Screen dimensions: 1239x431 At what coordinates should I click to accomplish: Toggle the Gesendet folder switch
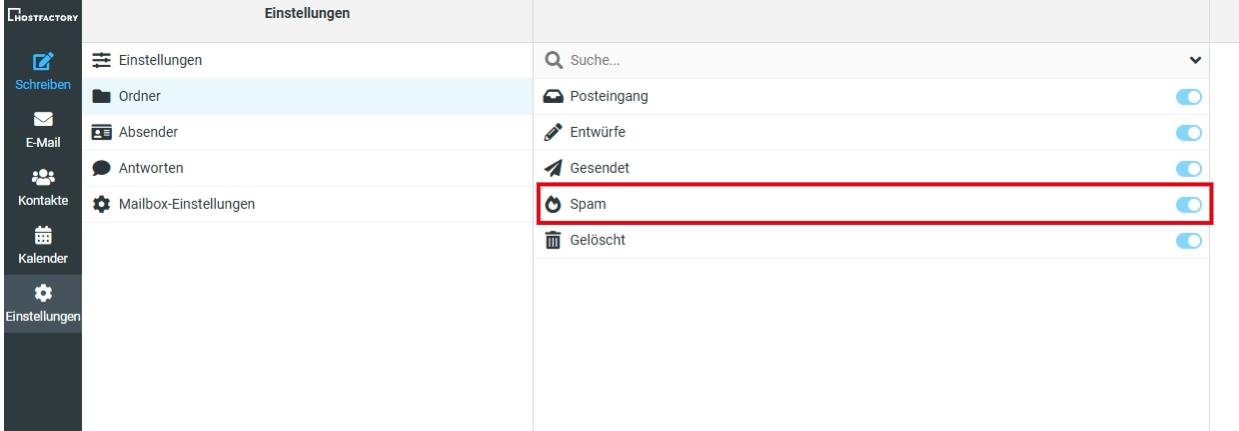coord(1188,168)
